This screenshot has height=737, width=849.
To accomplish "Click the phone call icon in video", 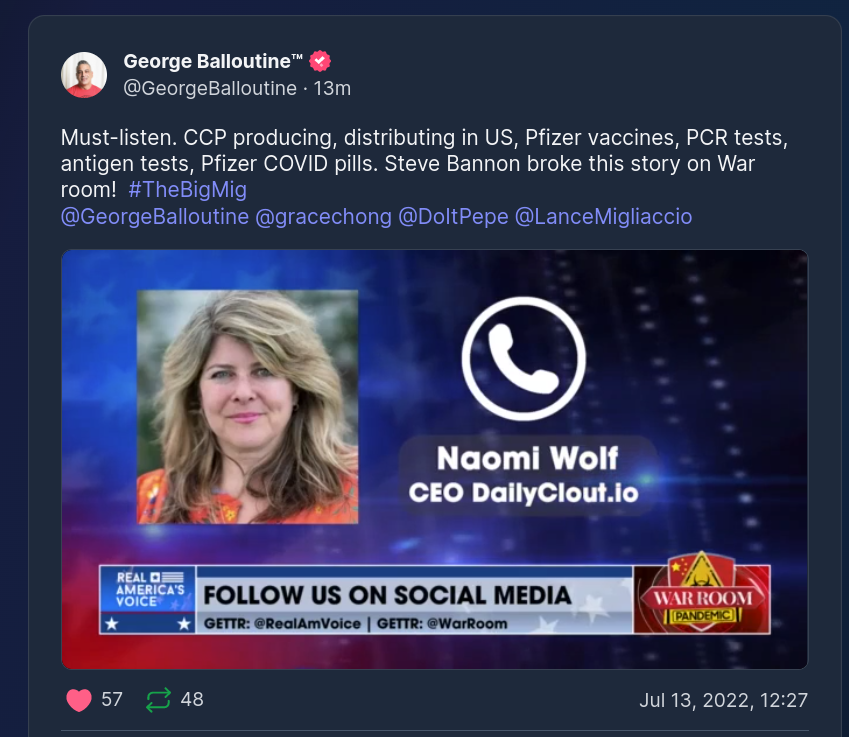I will 524,358.
